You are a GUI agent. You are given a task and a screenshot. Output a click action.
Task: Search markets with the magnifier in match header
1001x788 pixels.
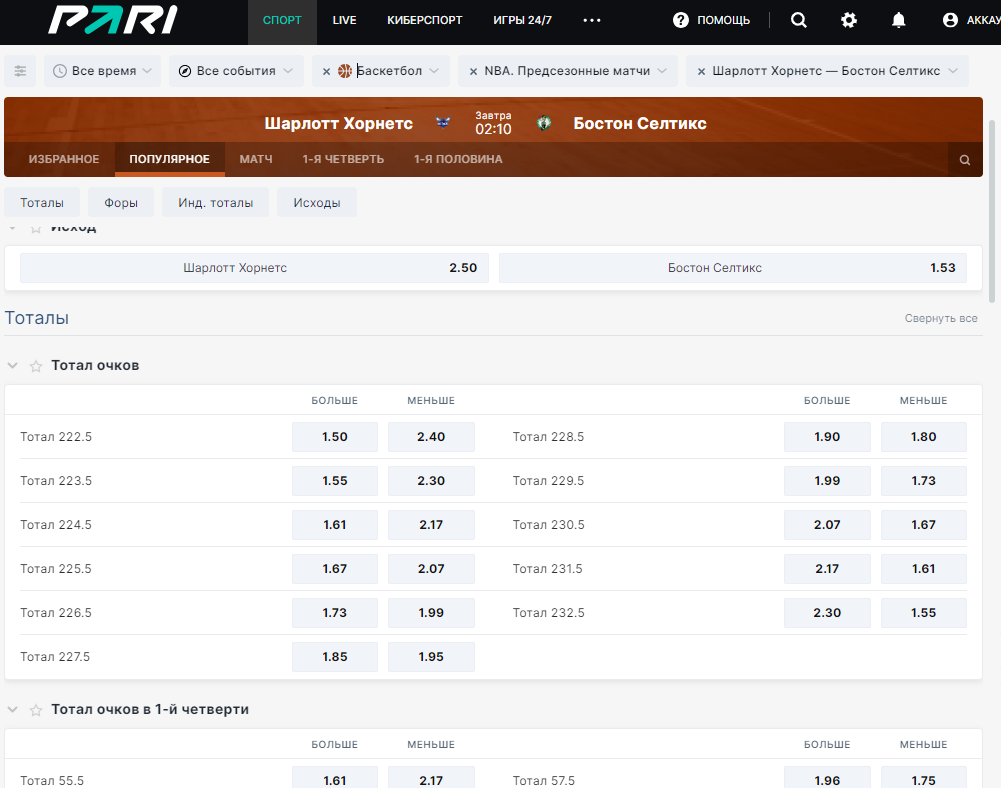[965, 160]
